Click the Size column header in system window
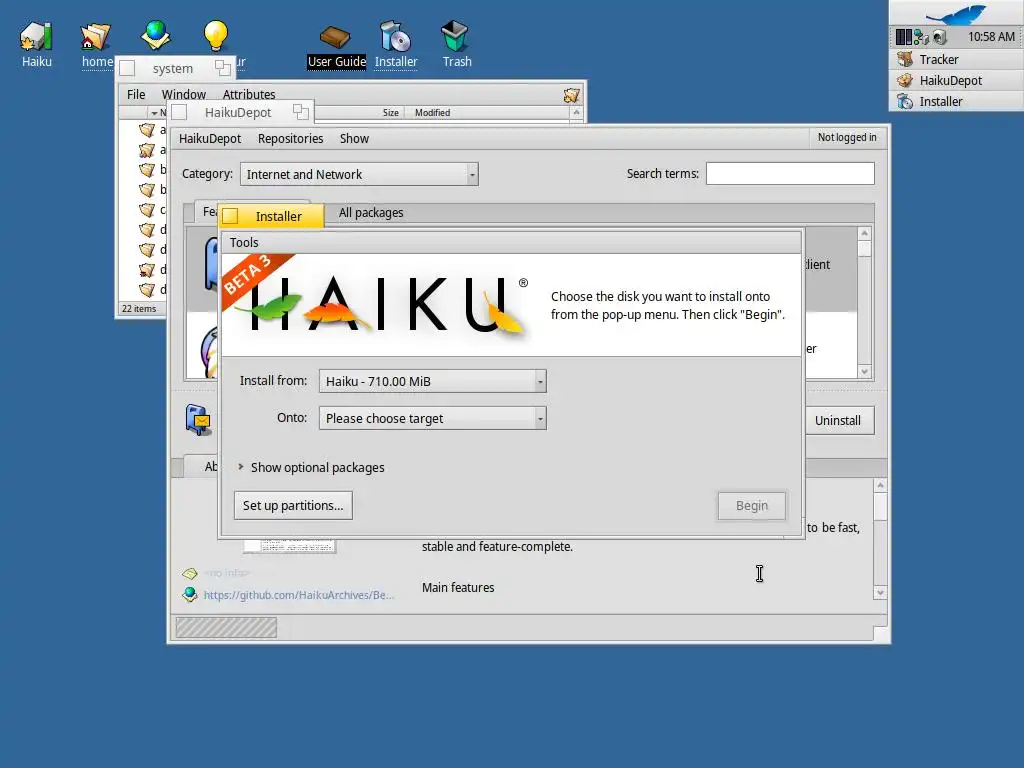This screenshot has height=768, width=1024. (391, 113)
